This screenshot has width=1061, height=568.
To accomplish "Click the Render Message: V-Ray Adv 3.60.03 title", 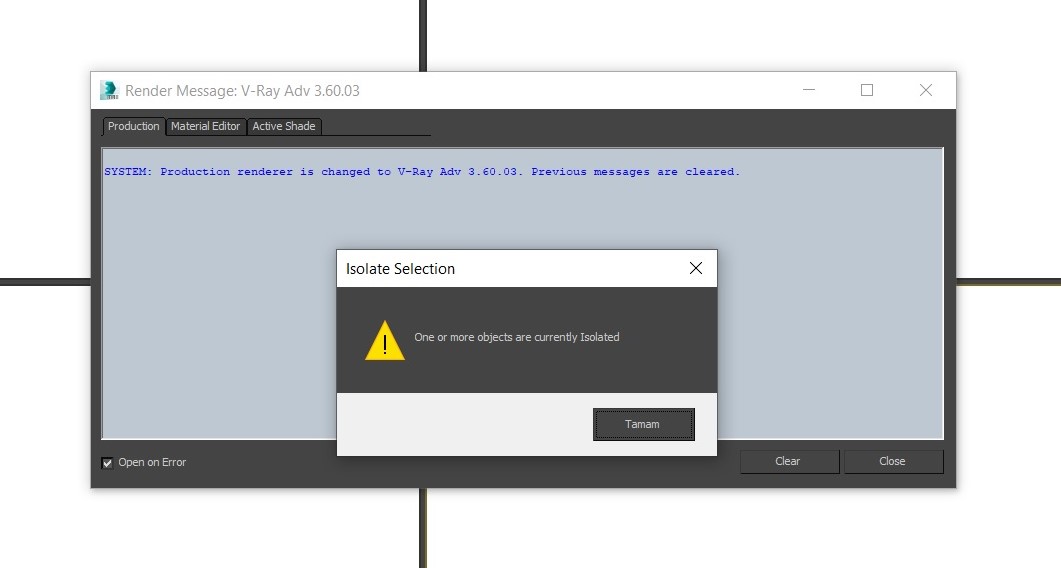I will (x=242, y=91).
